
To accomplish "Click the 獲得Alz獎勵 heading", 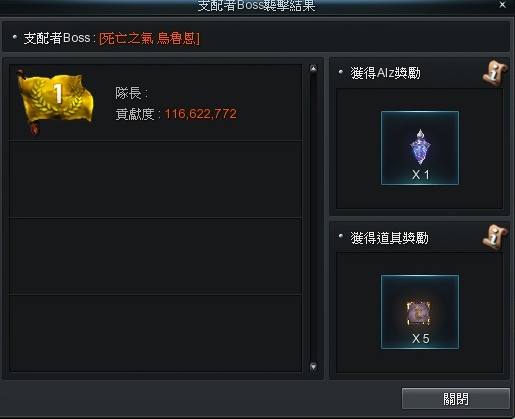I will [x=385, y=73].
